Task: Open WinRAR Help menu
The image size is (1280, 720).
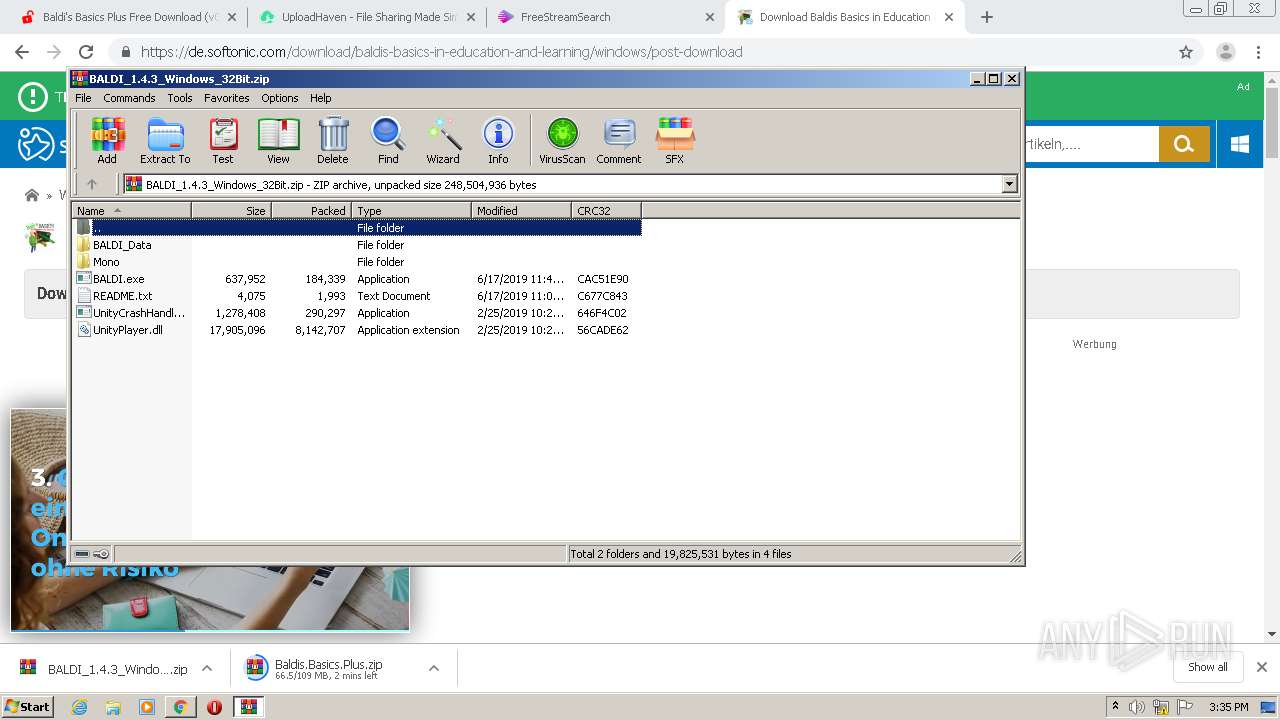Action: coord(320,98)
